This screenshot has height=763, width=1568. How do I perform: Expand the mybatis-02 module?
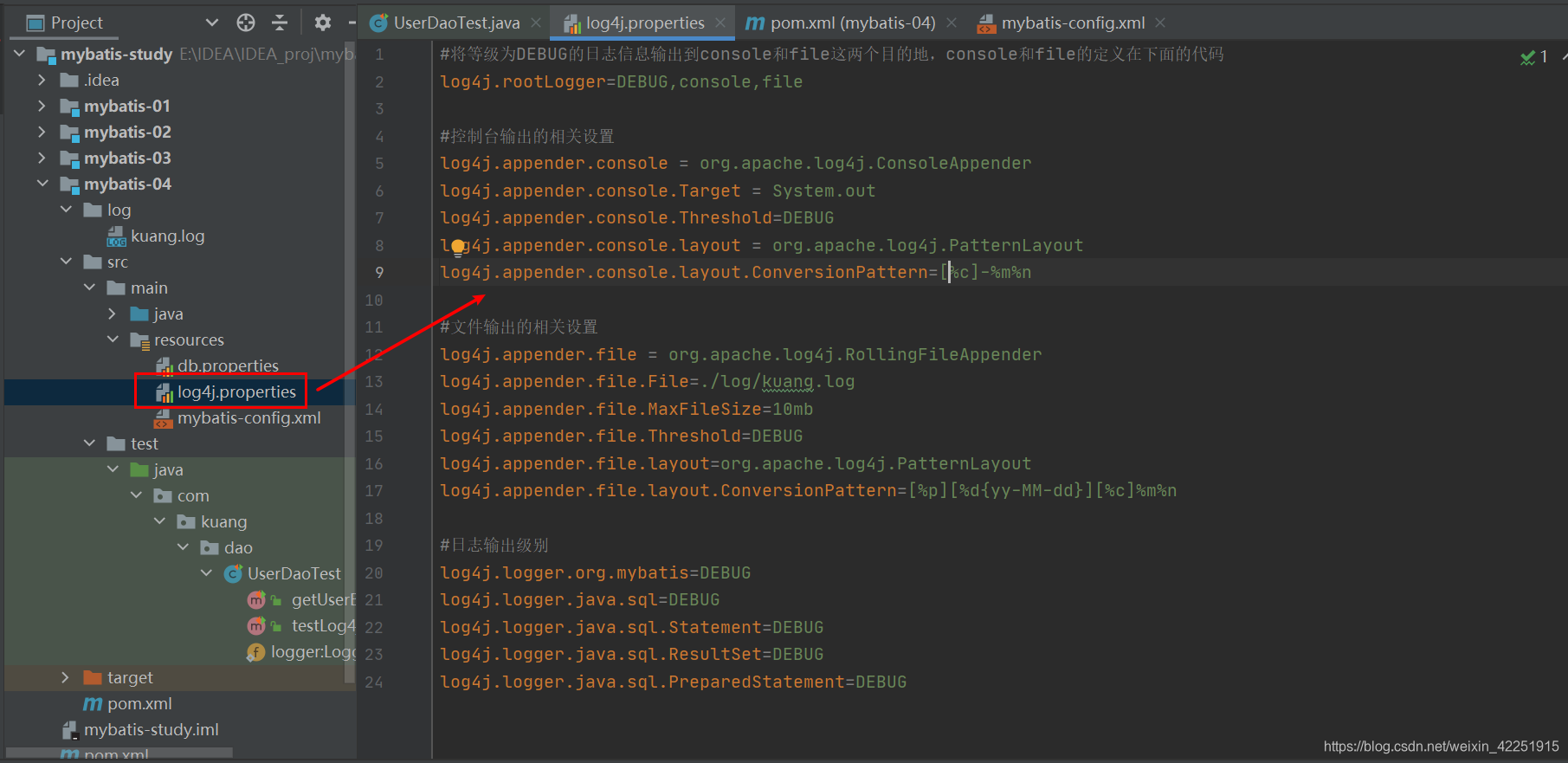[x=42, y=132]
